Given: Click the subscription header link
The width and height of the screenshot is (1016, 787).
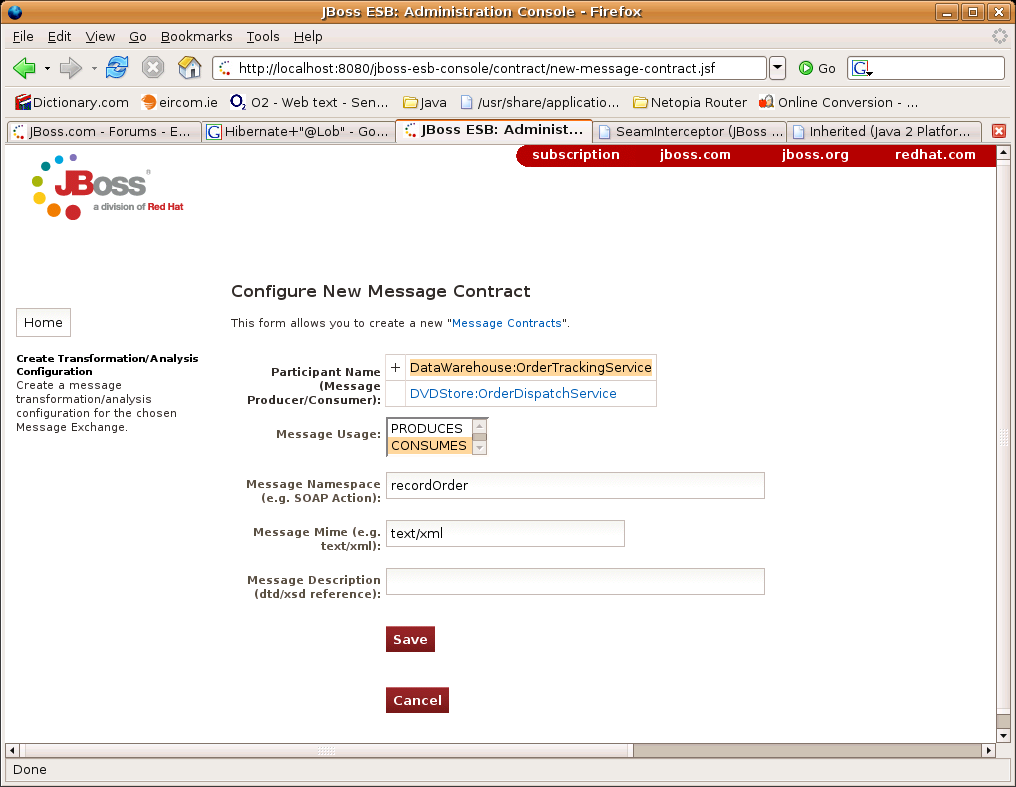Looking at the screenshot, I should [x=575, y=155].
